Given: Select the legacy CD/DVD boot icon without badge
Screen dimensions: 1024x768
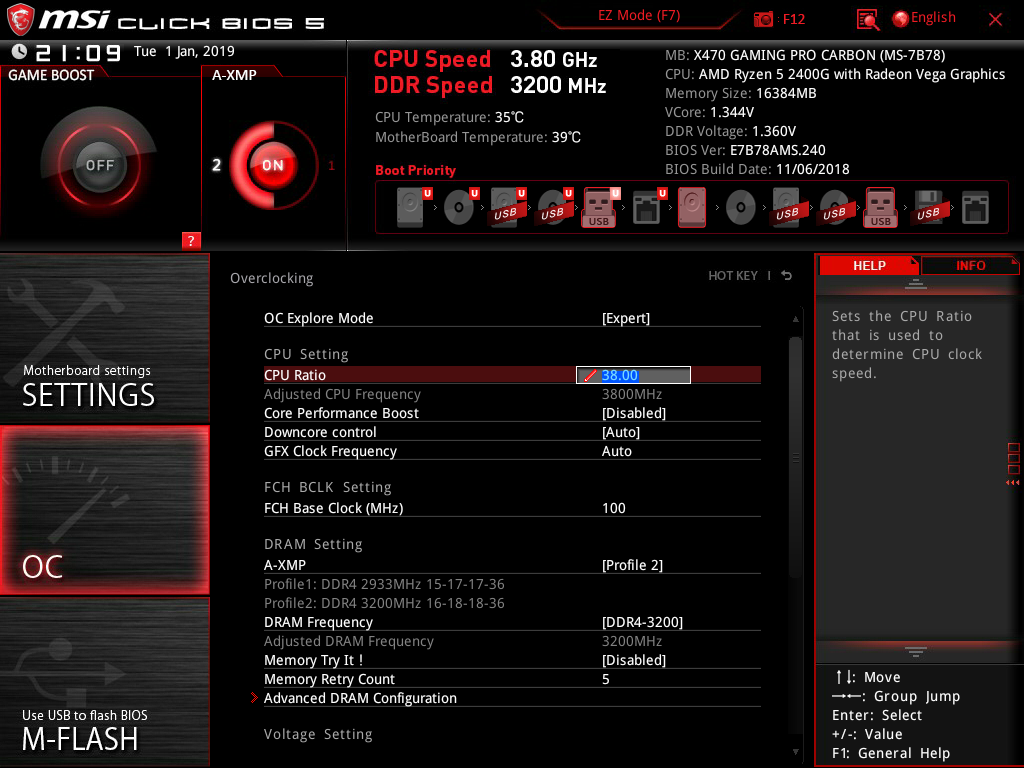Looking at the screenshot, I should [741, 207].
